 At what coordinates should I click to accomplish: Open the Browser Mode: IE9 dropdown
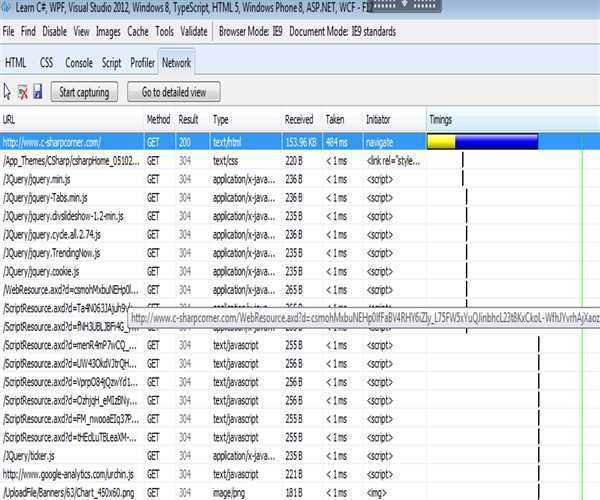253,31
